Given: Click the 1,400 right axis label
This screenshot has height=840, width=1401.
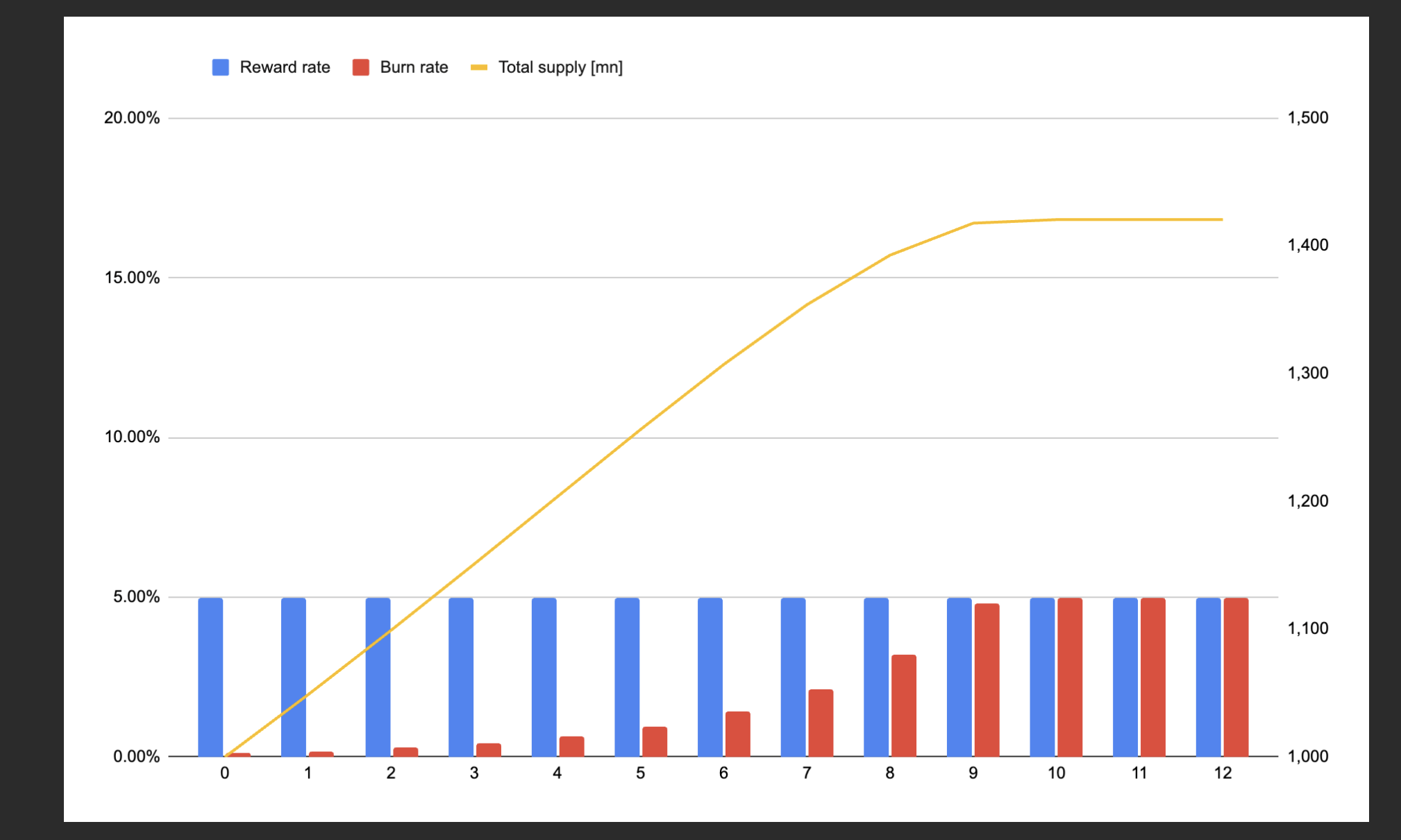Looking at the screenshot, I should (x=1308, y=245).
